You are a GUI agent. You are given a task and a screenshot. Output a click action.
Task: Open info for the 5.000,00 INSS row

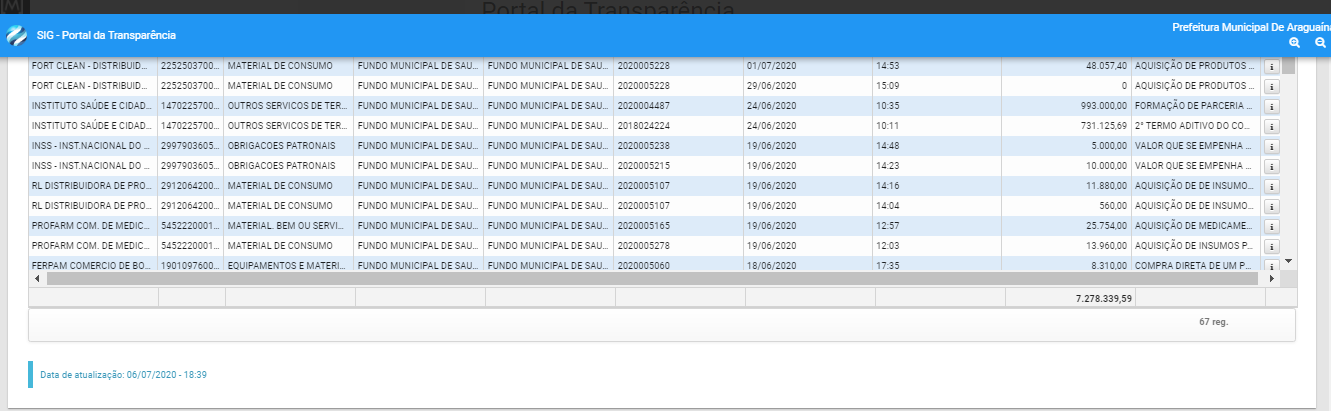tap(1272, 146)
